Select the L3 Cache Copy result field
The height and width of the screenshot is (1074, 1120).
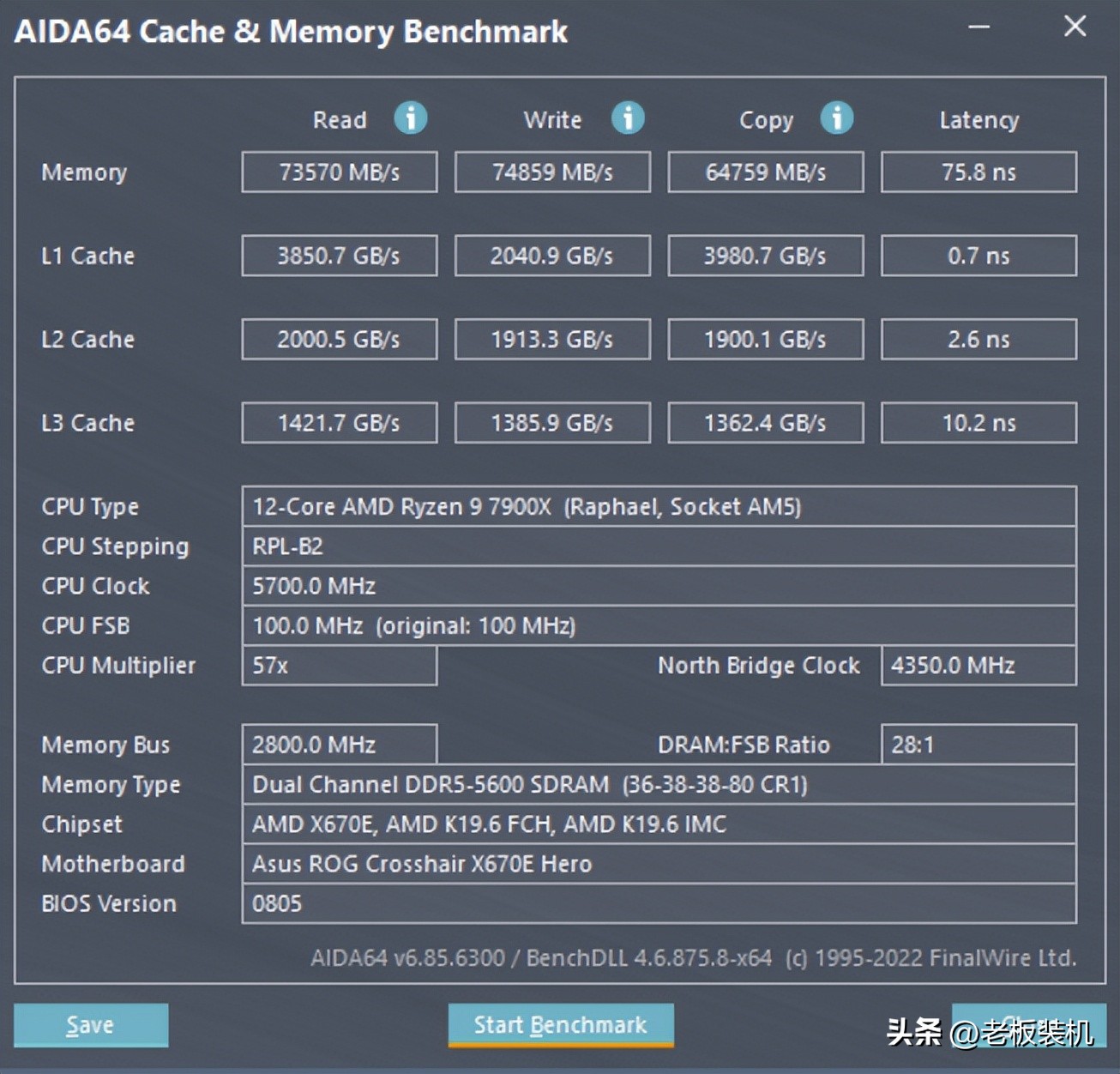pyautogui.click(x=765, y=422)
